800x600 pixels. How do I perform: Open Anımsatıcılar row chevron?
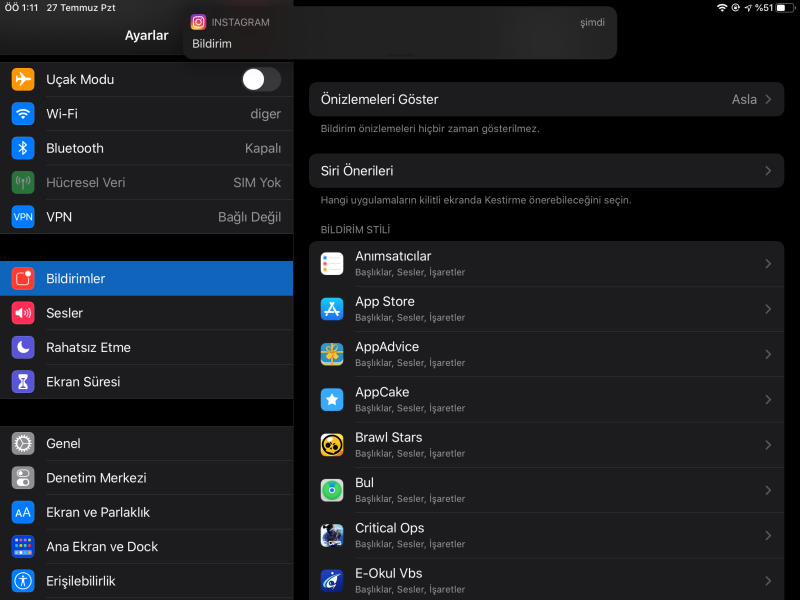(x=768, y=264)
